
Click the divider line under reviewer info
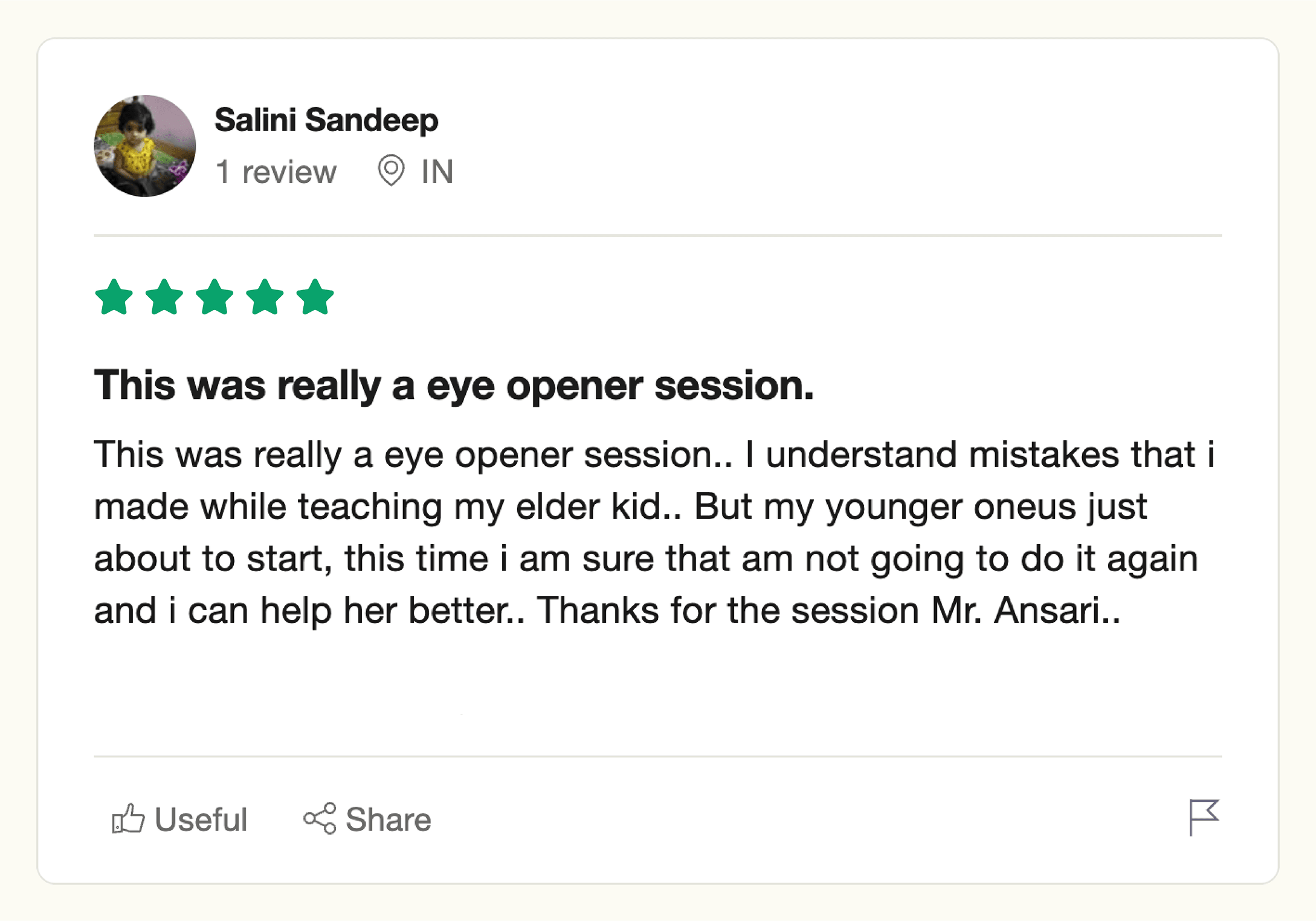click(657, 235)
